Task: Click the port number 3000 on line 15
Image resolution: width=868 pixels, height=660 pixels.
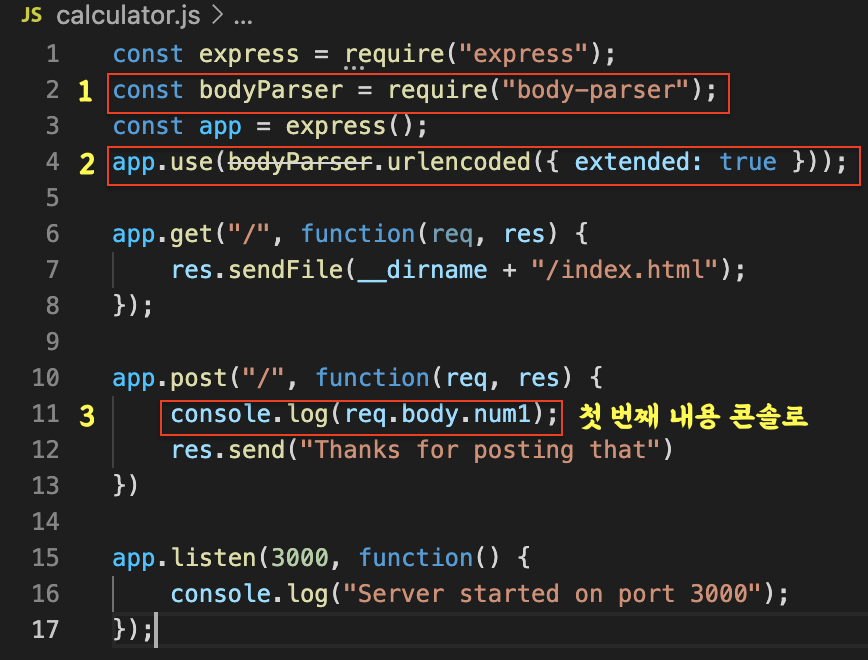Action: [x=299, y=558]
